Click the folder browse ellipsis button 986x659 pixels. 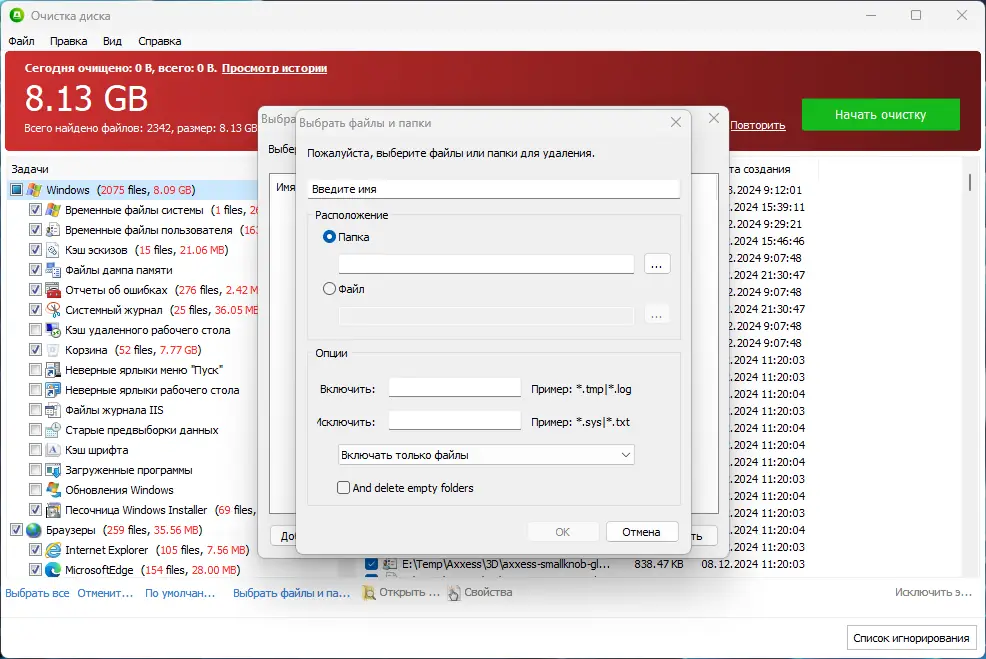coord(656,264)
